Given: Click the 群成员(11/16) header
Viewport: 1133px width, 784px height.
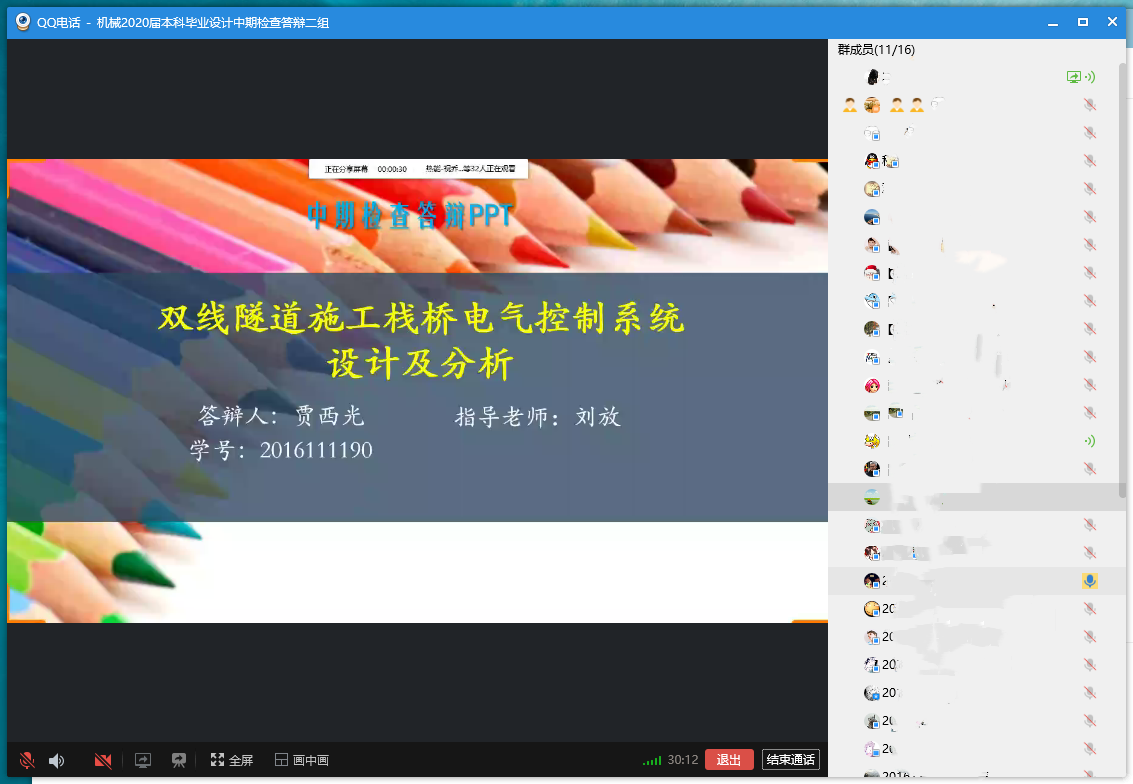Looking at the screenshot, I should click(x=876, y=50).
